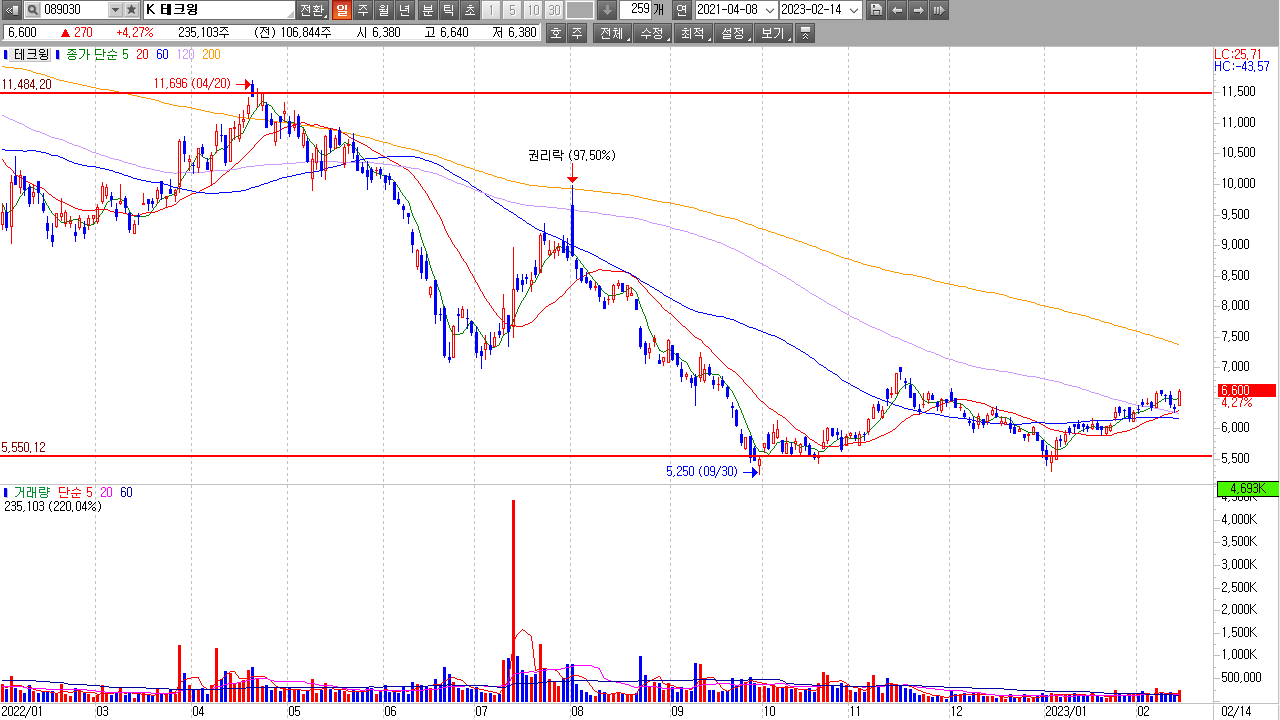Open the end date 2023-02-14 dropdown
1280x720 pixels.
point(853,10)
